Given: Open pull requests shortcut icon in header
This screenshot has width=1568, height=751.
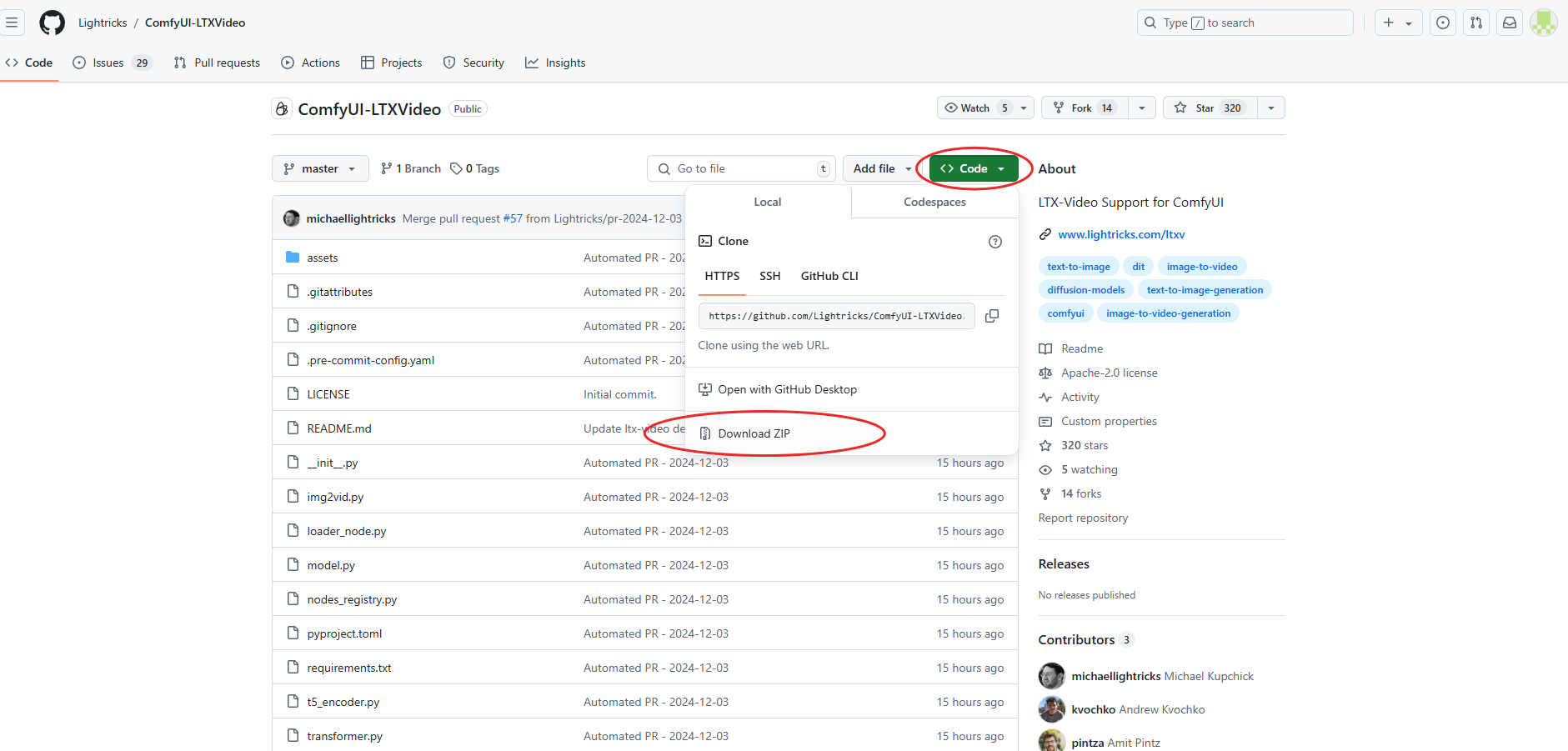Looking at the screenshot, I should click(1476, 23).
